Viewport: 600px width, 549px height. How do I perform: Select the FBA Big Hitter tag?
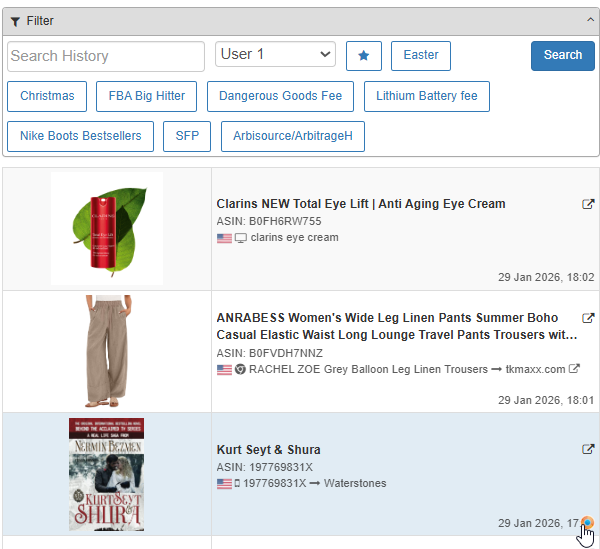pyautogui.click(x=147, y=96)
